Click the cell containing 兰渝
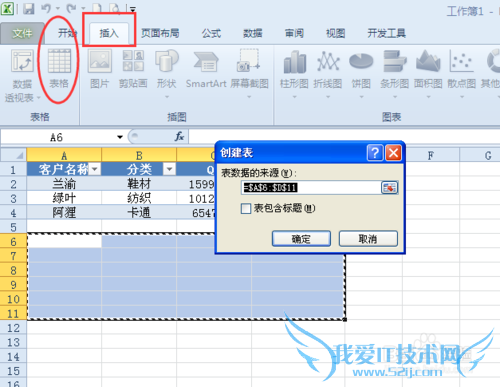Viewport: 500px width, 387px height. pos(64,184)
